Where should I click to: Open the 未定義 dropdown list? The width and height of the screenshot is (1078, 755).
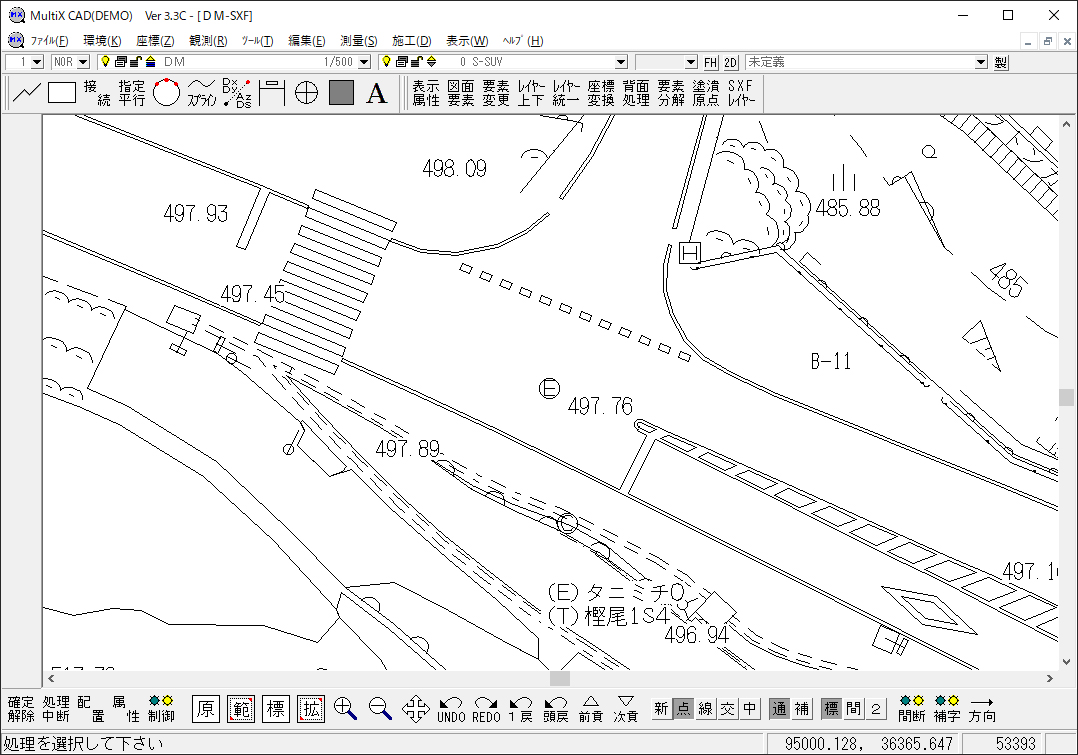click(x=980, y=62)
